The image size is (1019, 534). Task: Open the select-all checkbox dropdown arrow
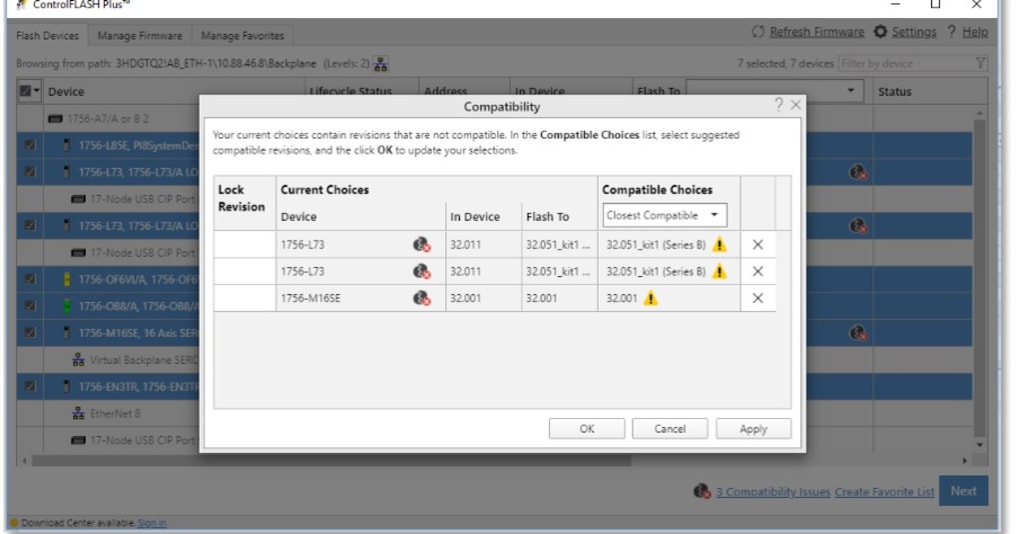[x=36, y=91]
